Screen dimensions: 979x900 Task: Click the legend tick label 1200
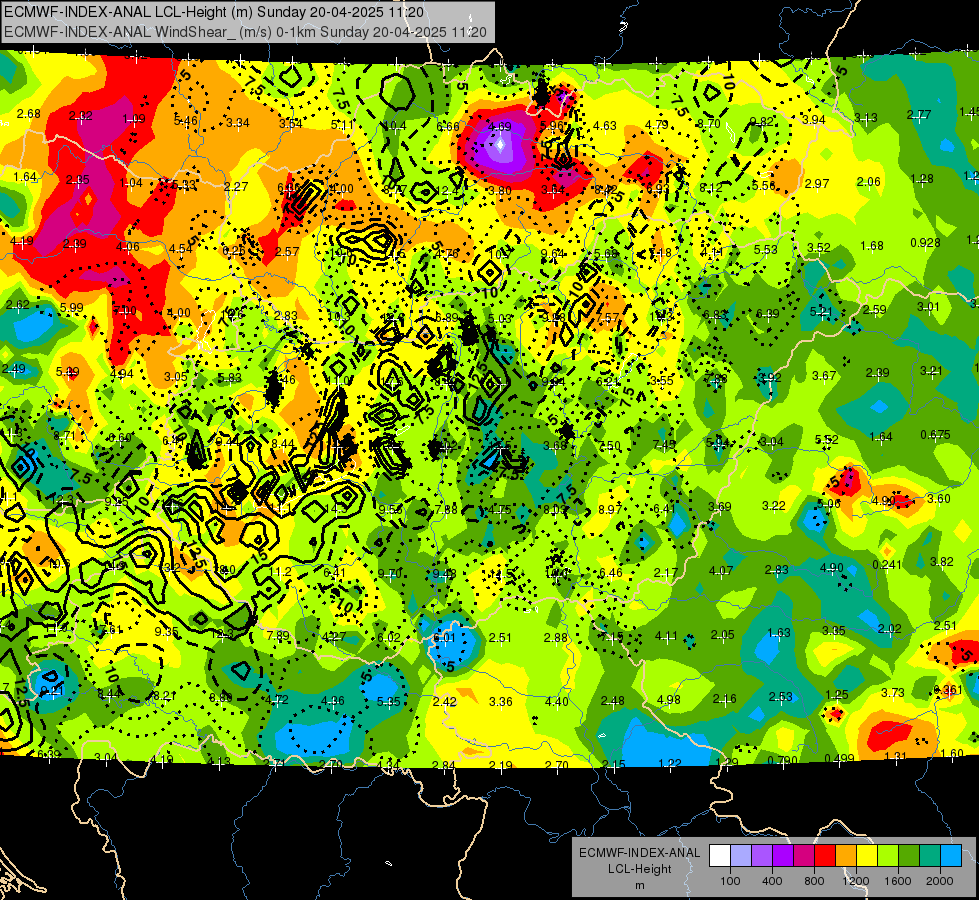855,881
